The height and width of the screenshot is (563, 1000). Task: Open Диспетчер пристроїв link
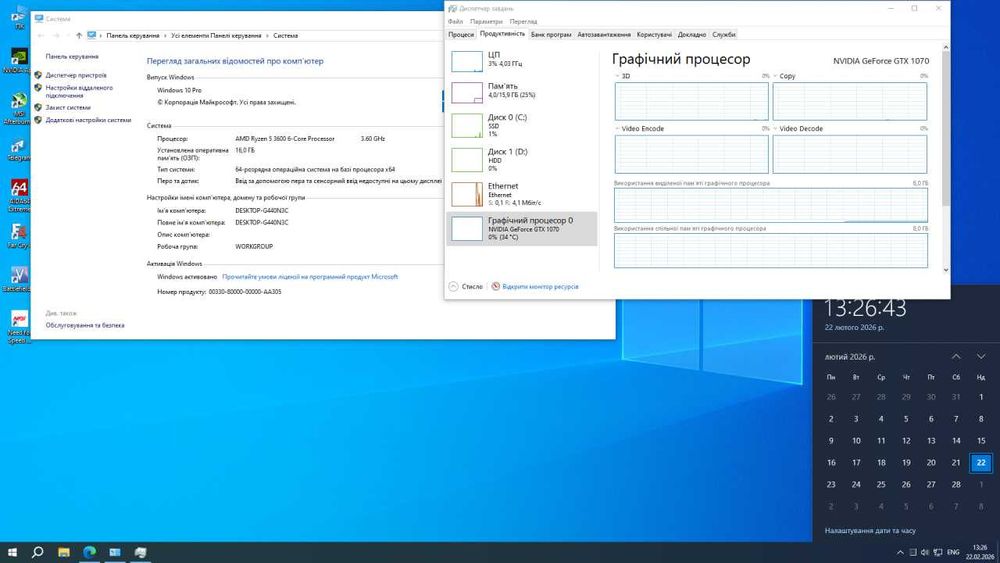point(76,75)
